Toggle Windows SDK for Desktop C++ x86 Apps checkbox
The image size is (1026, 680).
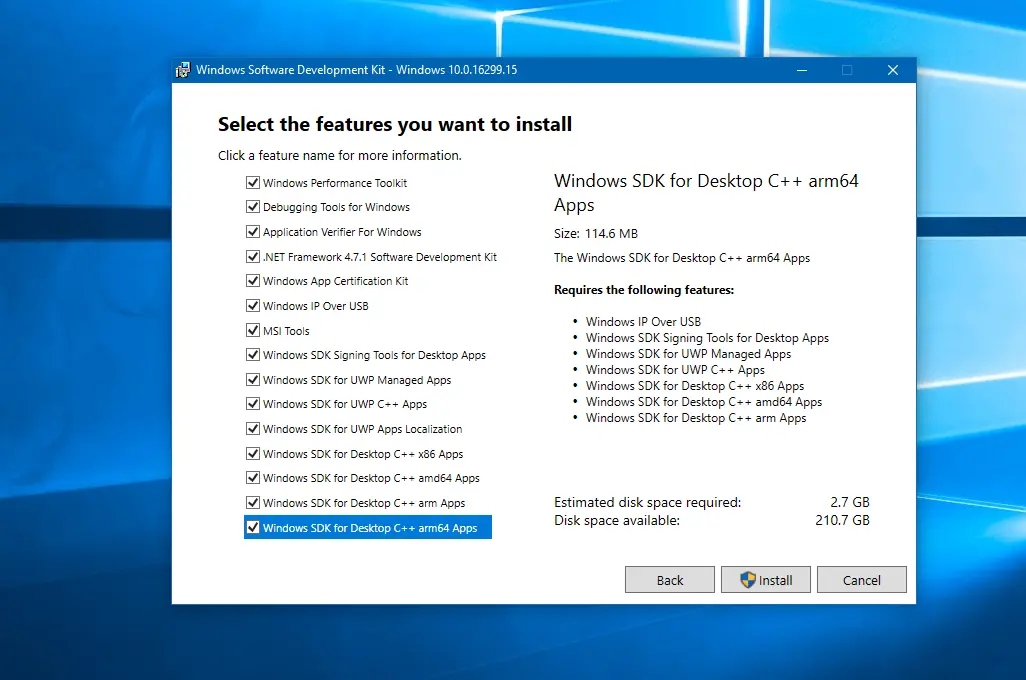(x=253, y=454)
